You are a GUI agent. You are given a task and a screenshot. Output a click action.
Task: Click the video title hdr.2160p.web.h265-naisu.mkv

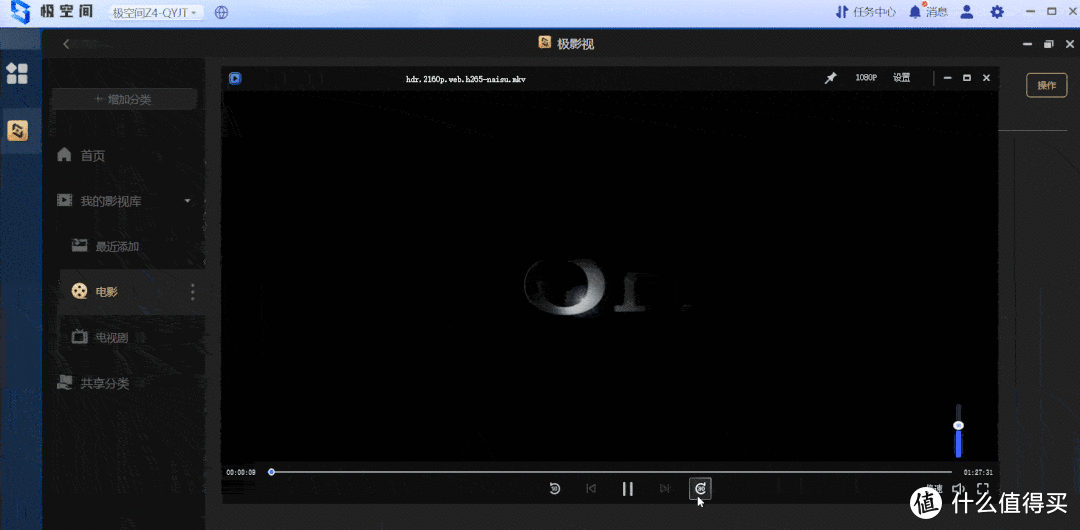click(466, 79)
